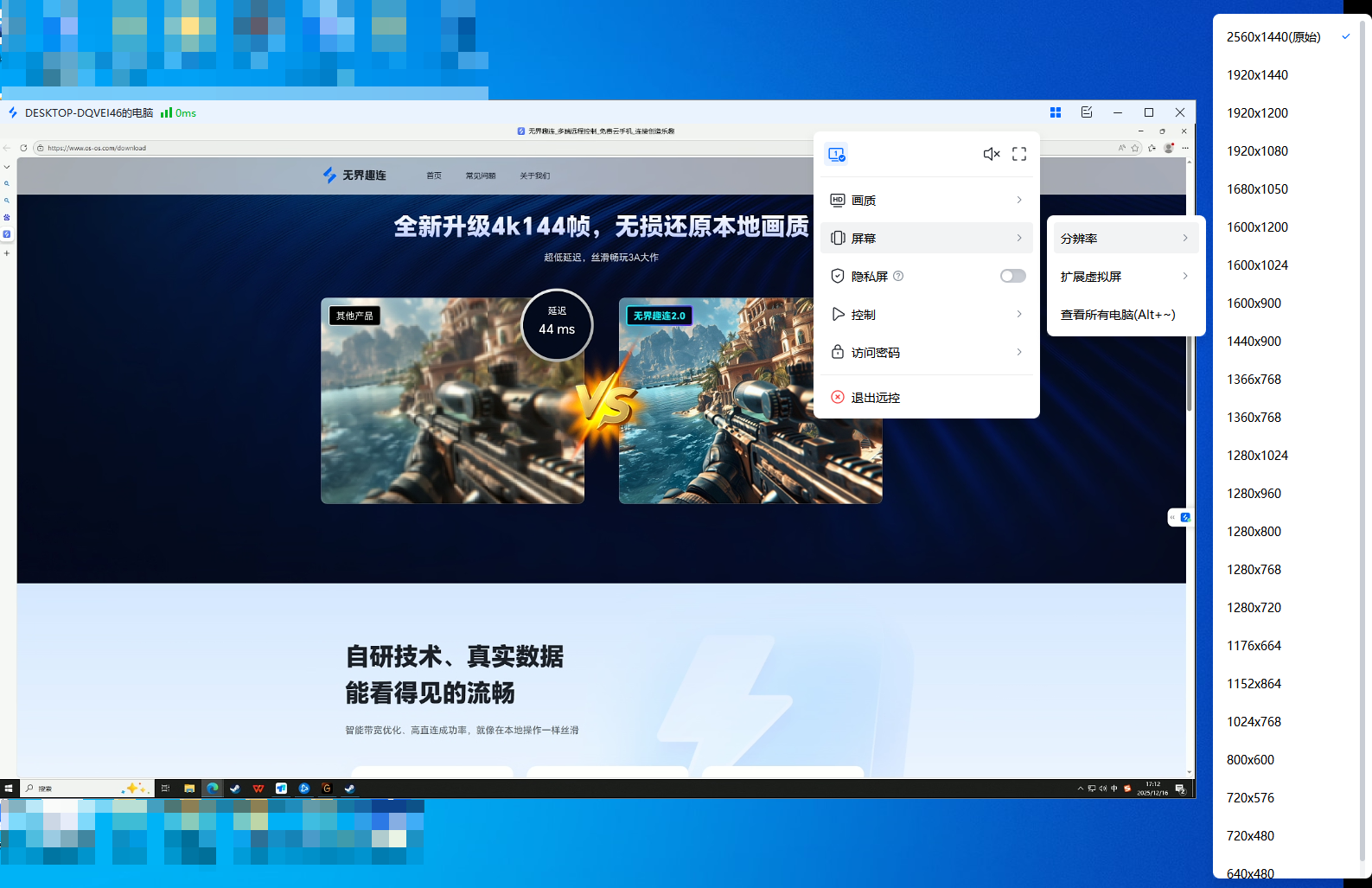This screenshot has width=1372, height=888.
Task: Expand the 画质 quality submenu
Action: pyautogui.click(x=927, y=200)
